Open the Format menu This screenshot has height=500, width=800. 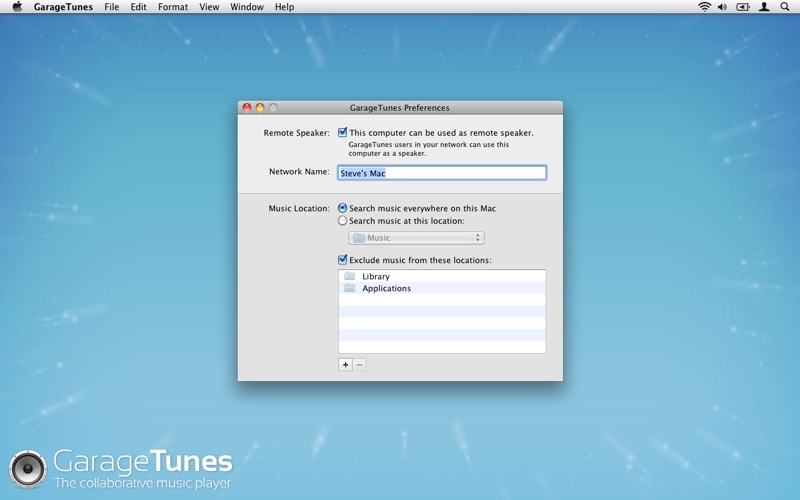coord(172,7)
